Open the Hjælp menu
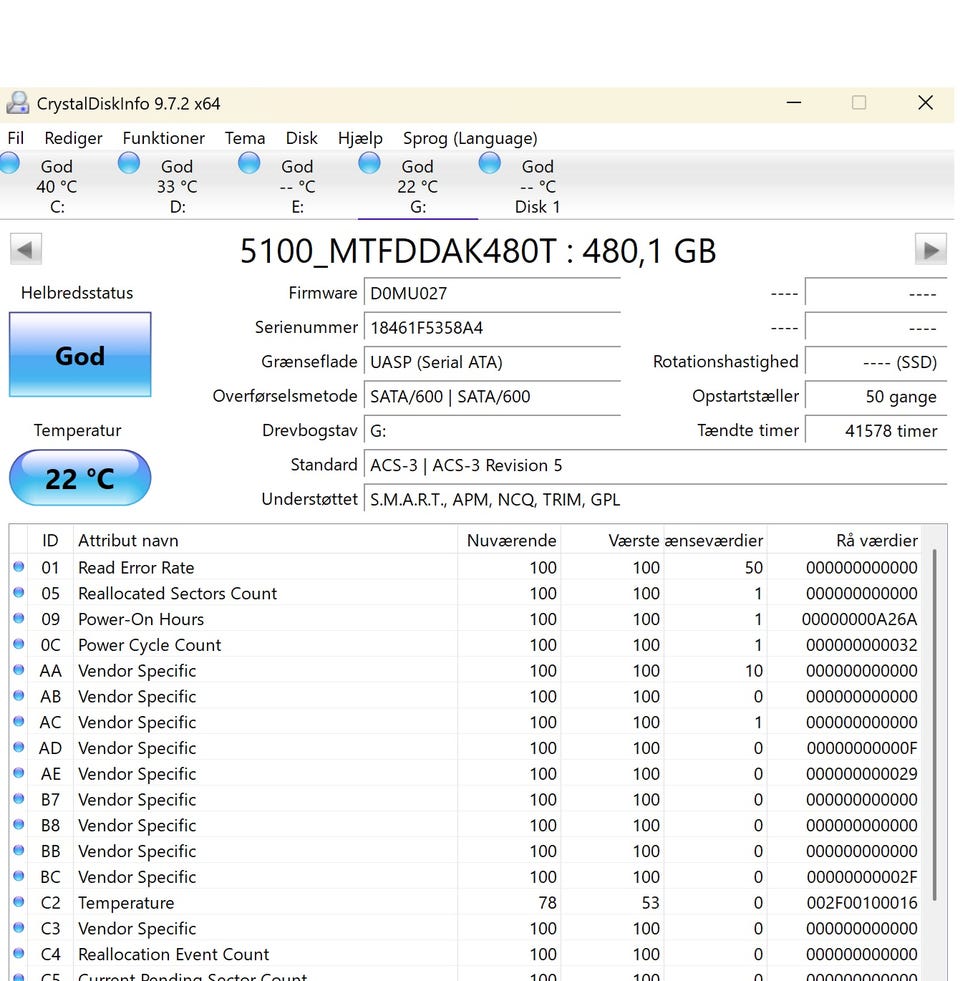960x981 pixels. 360,138
